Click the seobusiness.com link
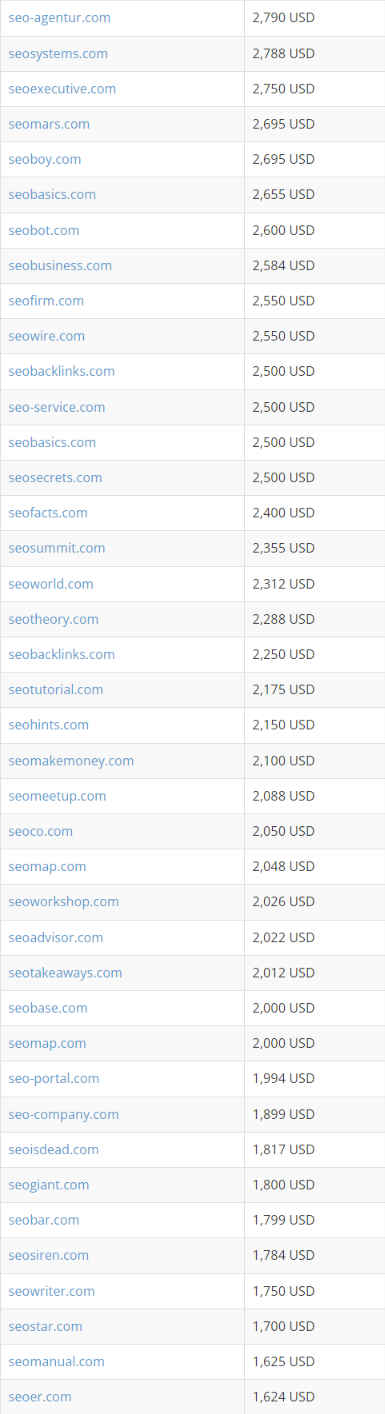 [x=60, y=265]
